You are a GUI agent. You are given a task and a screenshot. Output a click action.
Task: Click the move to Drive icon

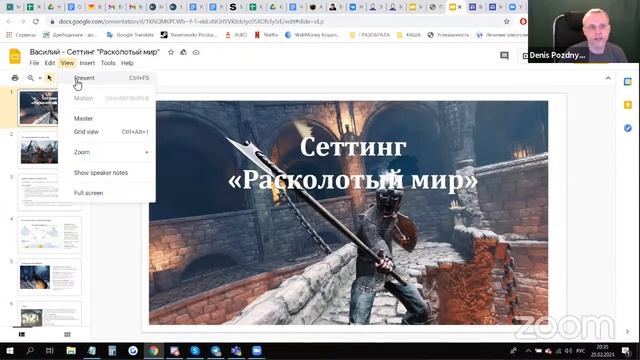[x=183, y=52]
